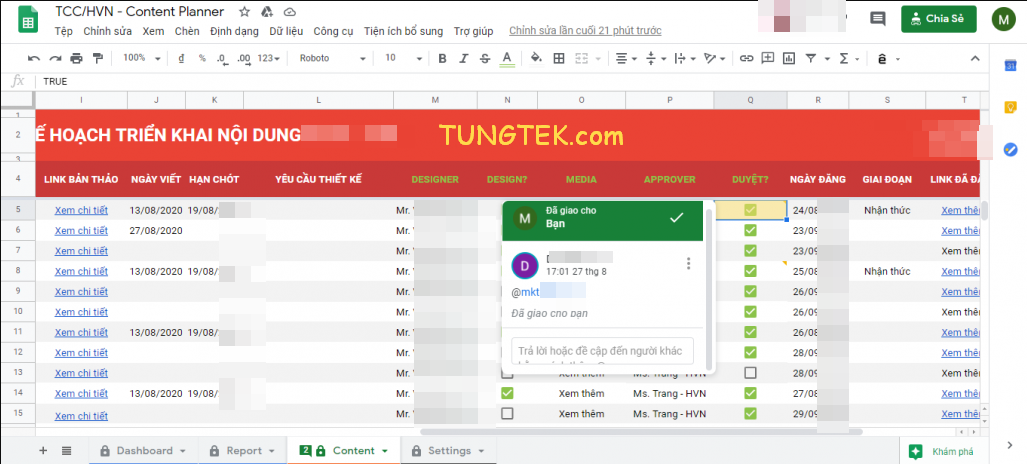1027x464 pixels.
Task: Open the Định dạng menu
Action: pyautogui.click(x=234, y=31)
